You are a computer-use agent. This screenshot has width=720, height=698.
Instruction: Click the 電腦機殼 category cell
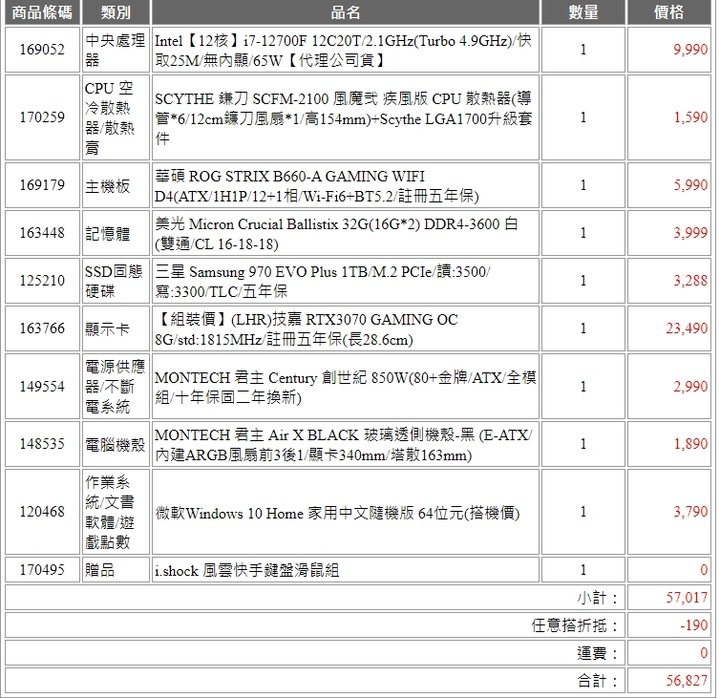point(116,444)
